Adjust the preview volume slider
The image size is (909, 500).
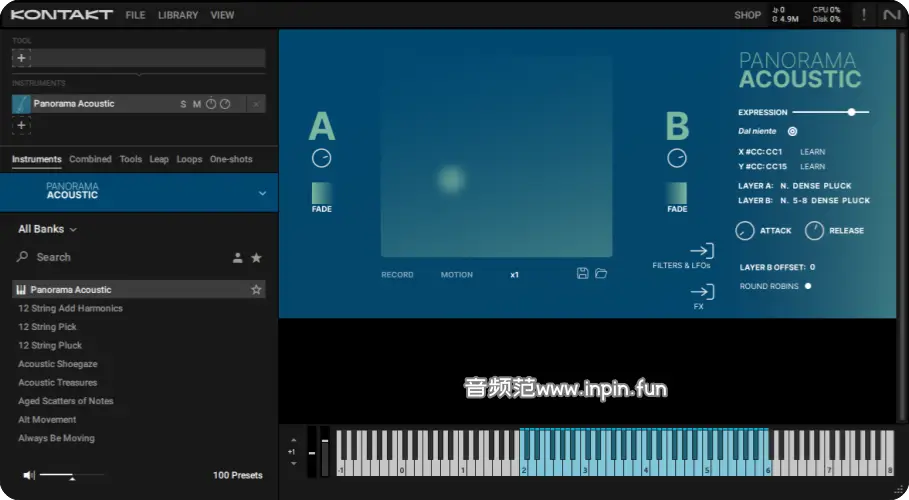[x=72, y=475]
